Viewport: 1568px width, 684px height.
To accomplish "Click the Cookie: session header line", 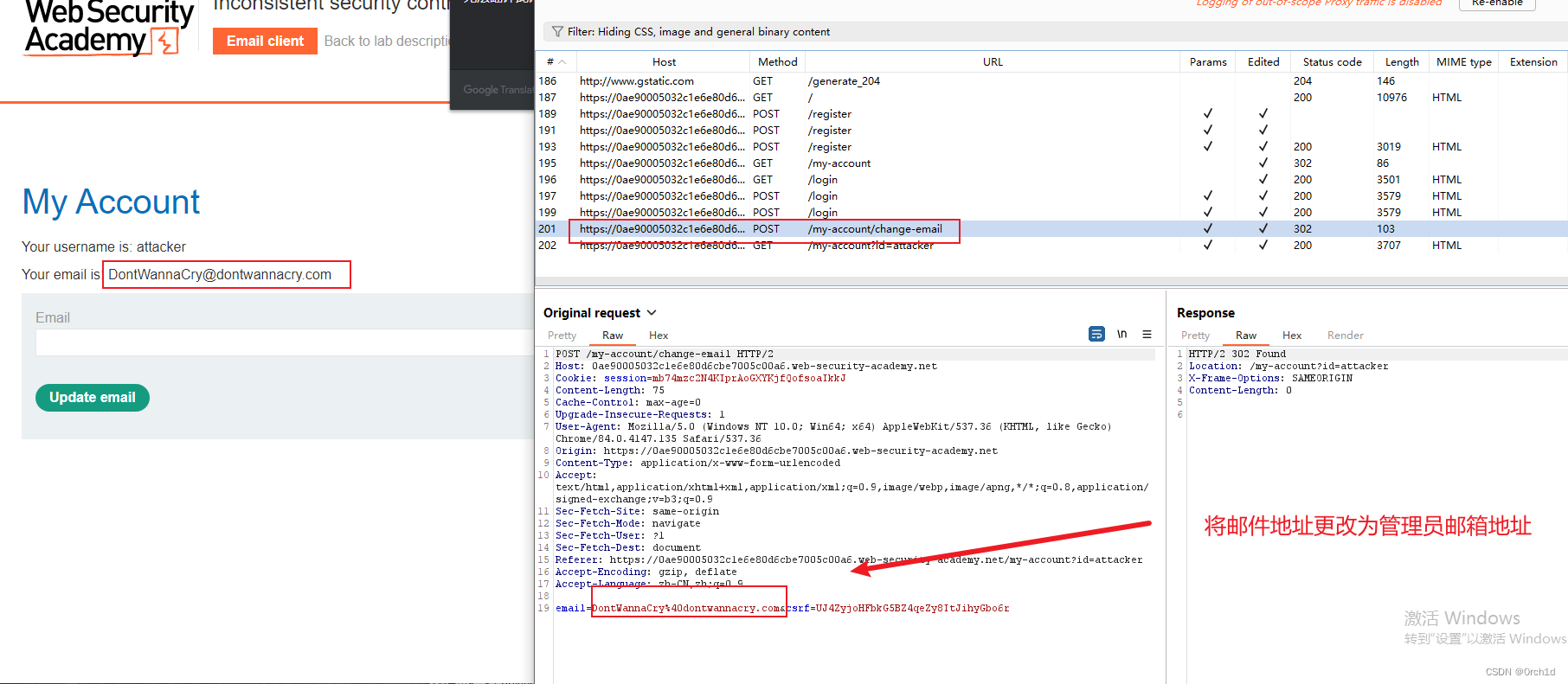I will [x=700, y=379].
